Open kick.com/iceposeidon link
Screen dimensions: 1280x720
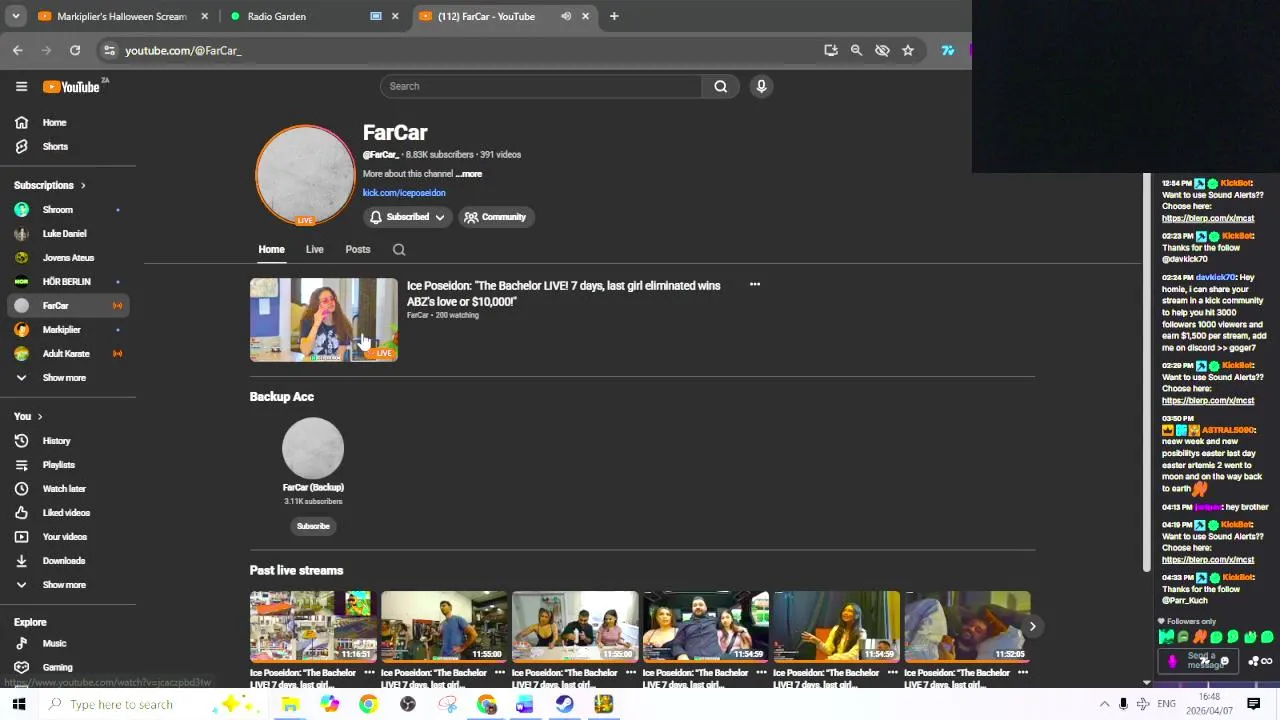[404, 193]
